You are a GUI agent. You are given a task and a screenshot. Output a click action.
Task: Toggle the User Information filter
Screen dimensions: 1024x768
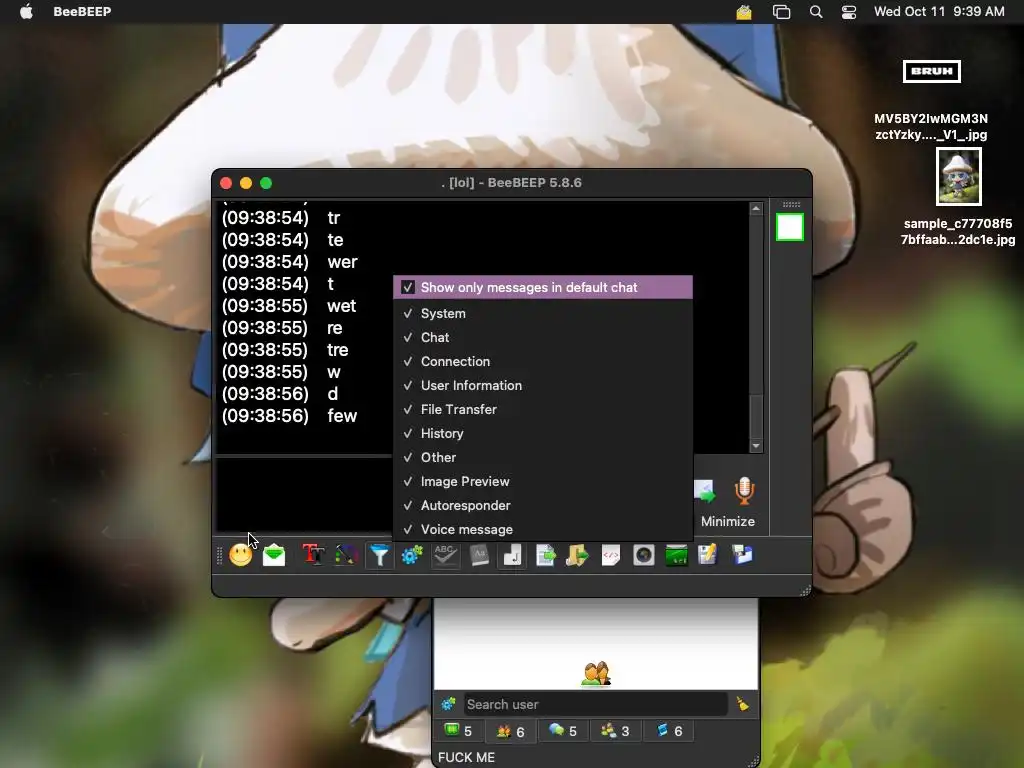(543, 385)
